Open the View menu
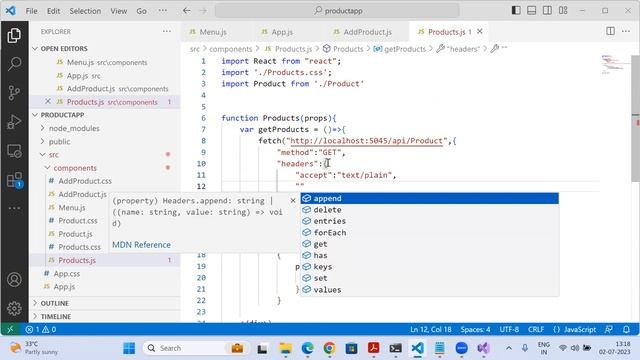 click(x=118, y=11)
